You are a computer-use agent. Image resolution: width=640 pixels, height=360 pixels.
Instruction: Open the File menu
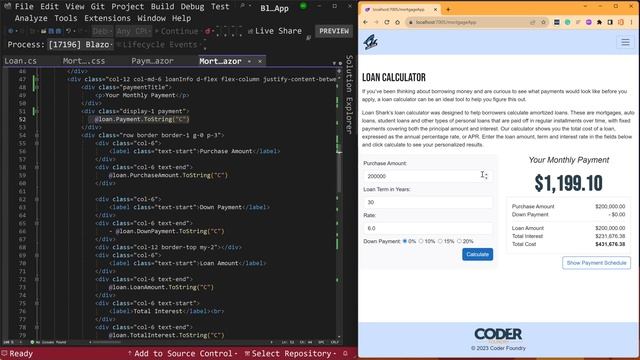24,7
